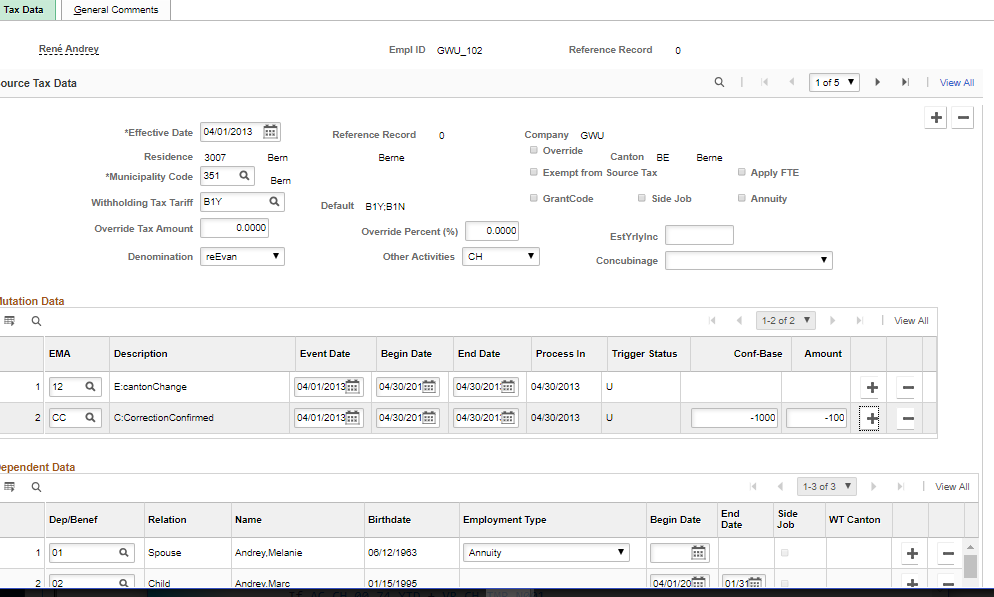Sort dependents by Birthdate column header

point(389,520)
